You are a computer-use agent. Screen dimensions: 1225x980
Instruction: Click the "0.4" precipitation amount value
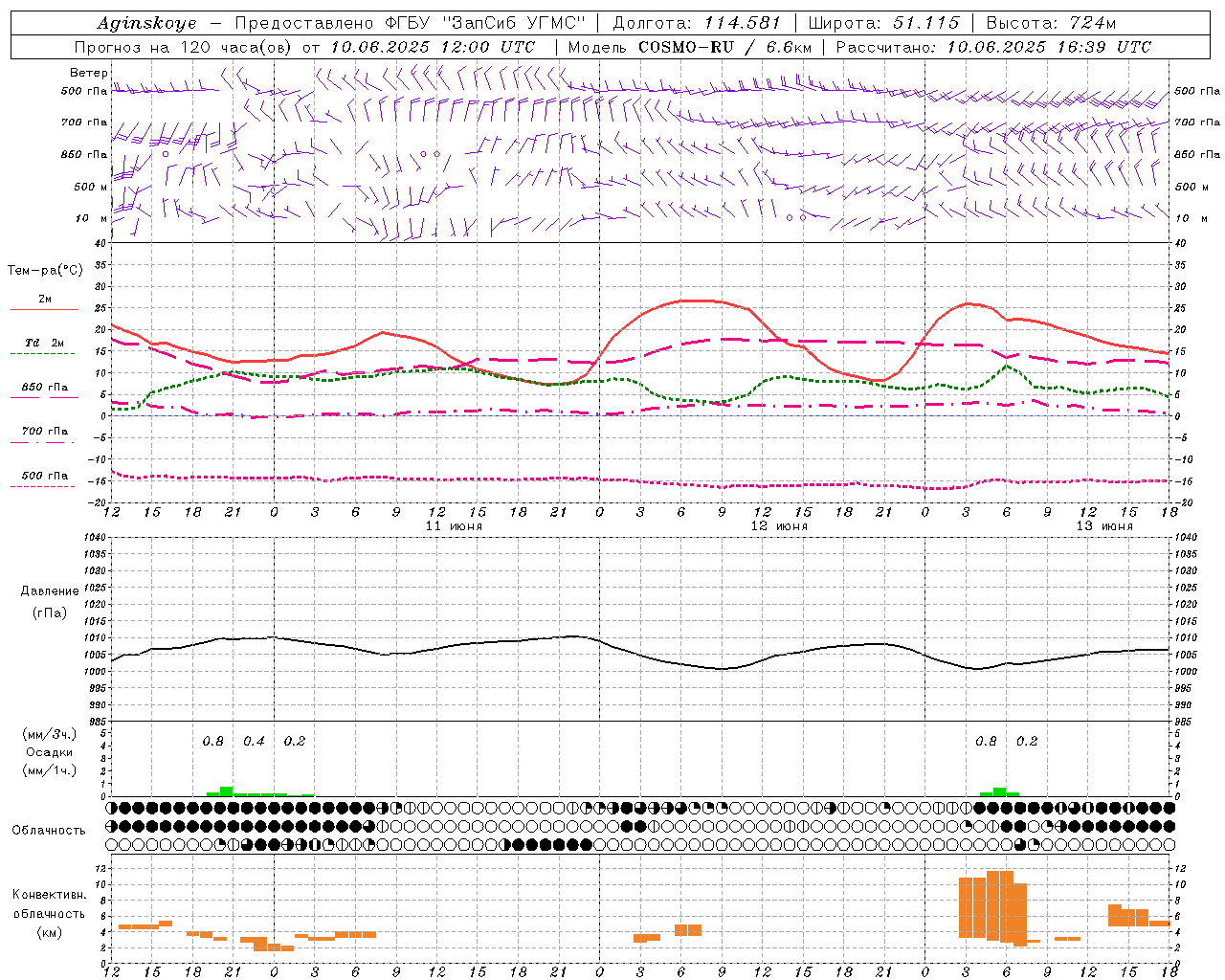pyautogui.click(x=254, y=742)
